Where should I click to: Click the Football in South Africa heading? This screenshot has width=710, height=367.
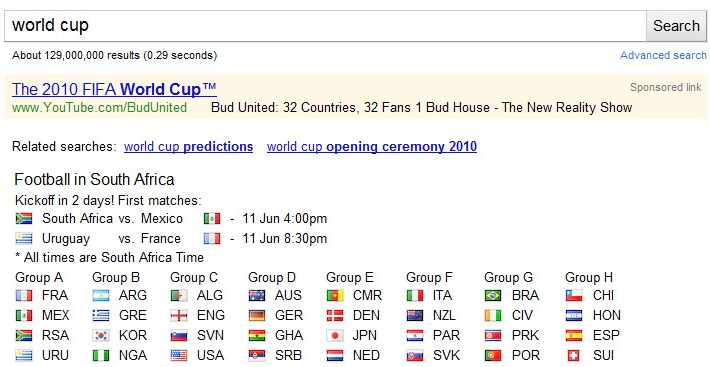[x=94, y=180]
